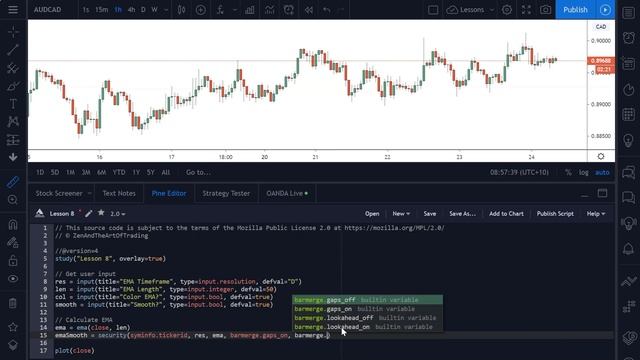The image size is (640, 360).
Task: Click the undo arrow
Action: pos(327,9)
